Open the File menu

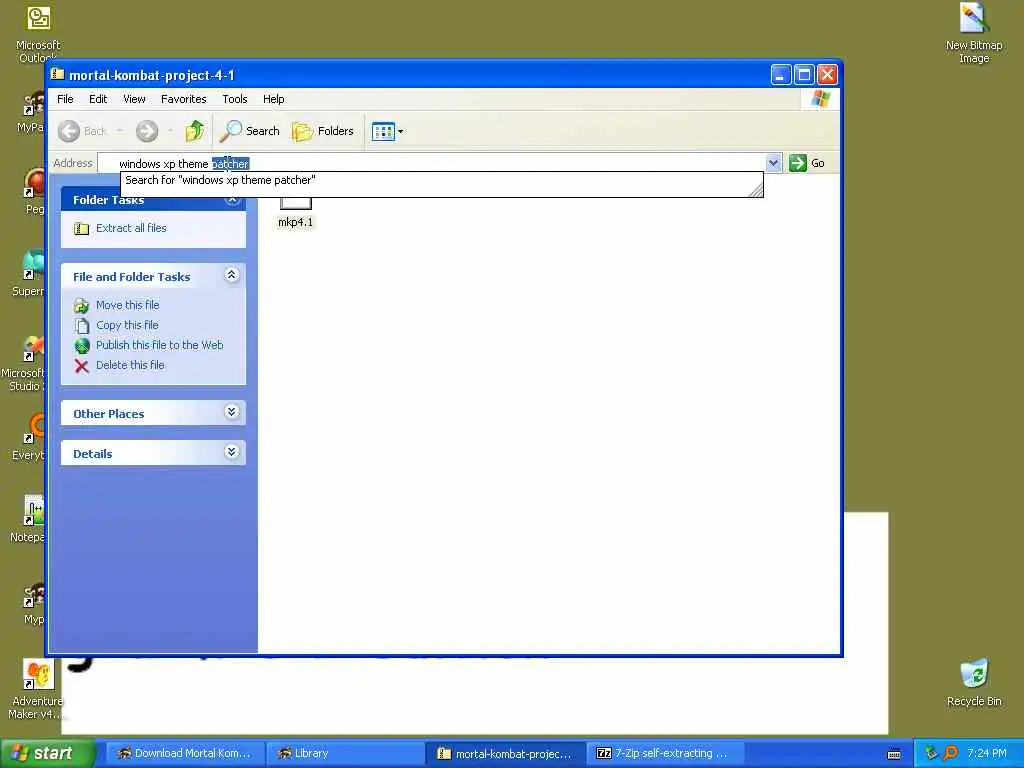pos(65,99)
